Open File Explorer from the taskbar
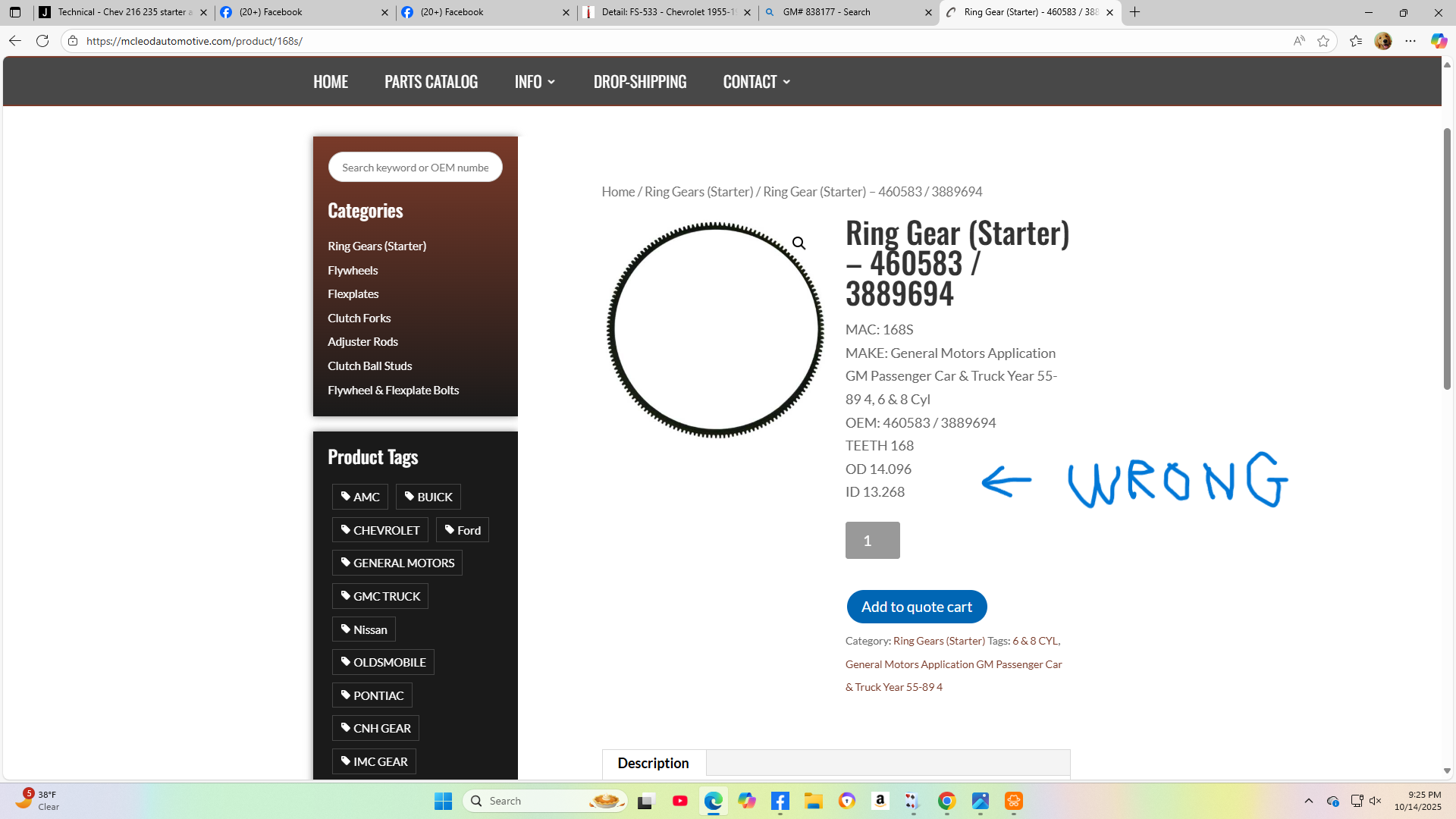Viewport: 1456px width, 819px height. tap(813, 801)
